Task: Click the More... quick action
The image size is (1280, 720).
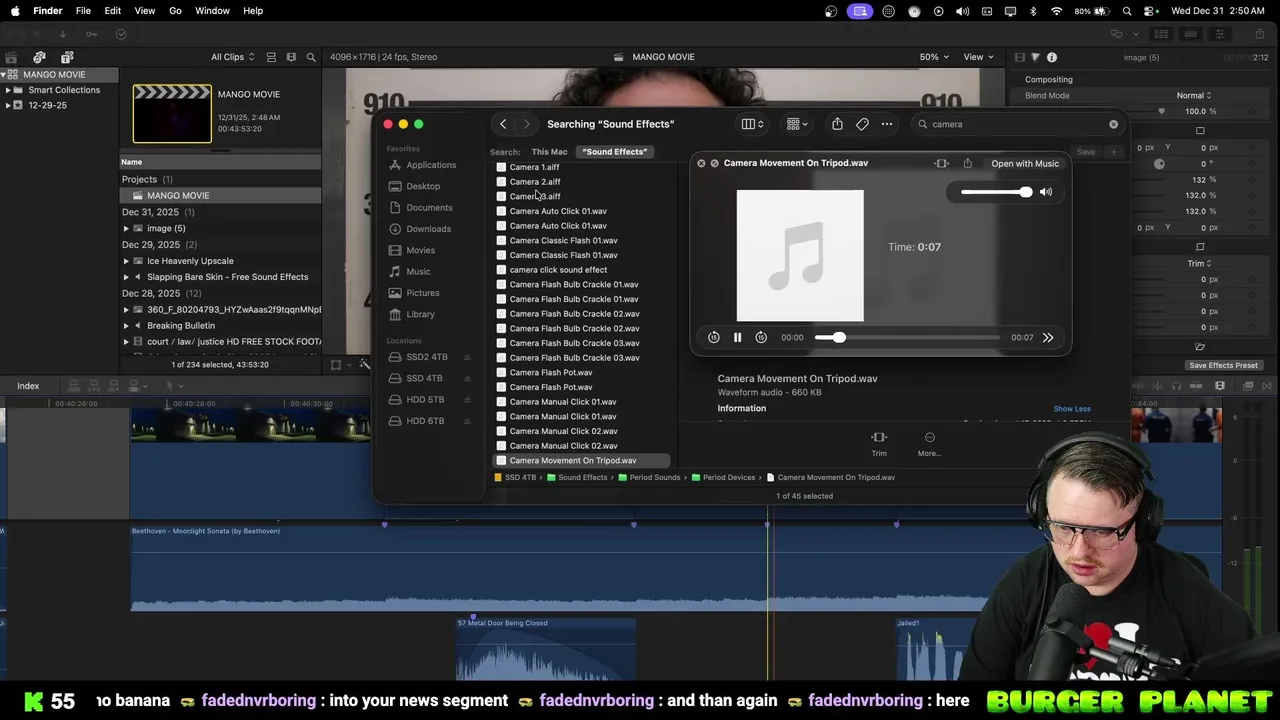Action: click(x=929, y=444)
